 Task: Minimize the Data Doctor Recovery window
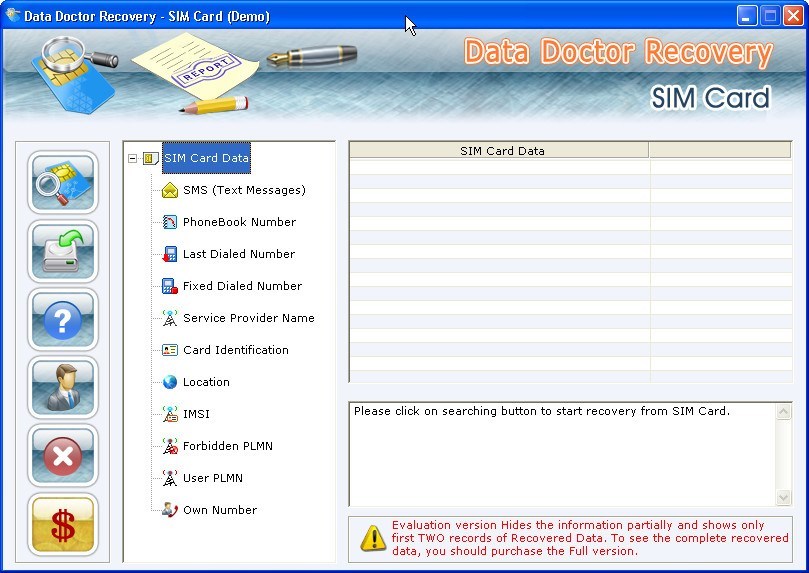(x=746, y=16)
